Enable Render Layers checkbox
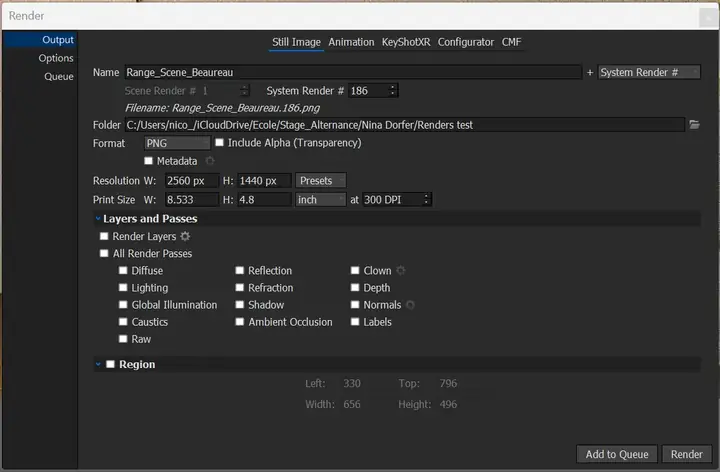 (x=104, y=236)
